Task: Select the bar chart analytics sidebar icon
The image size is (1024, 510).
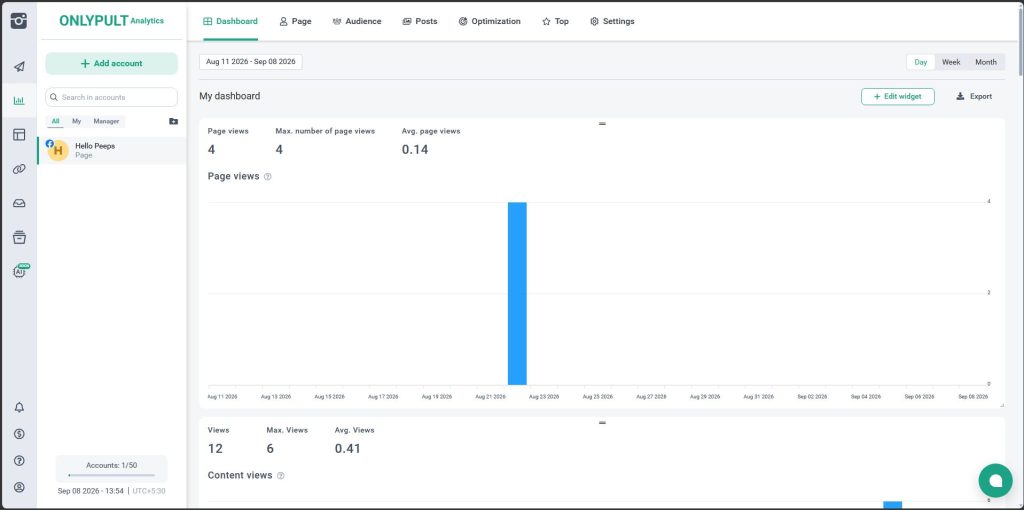Action: [19, 101]
